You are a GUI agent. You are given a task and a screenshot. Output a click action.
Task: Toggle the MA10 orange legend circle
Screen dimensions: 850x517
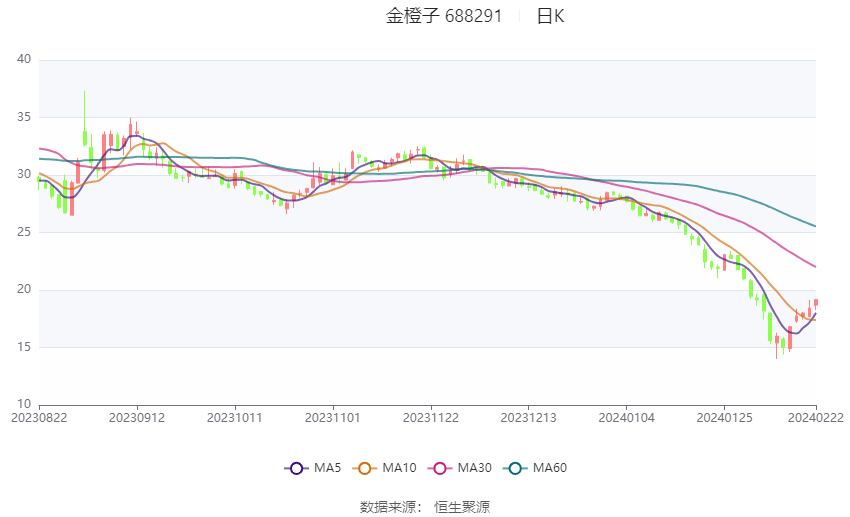(x=365, y=468)
